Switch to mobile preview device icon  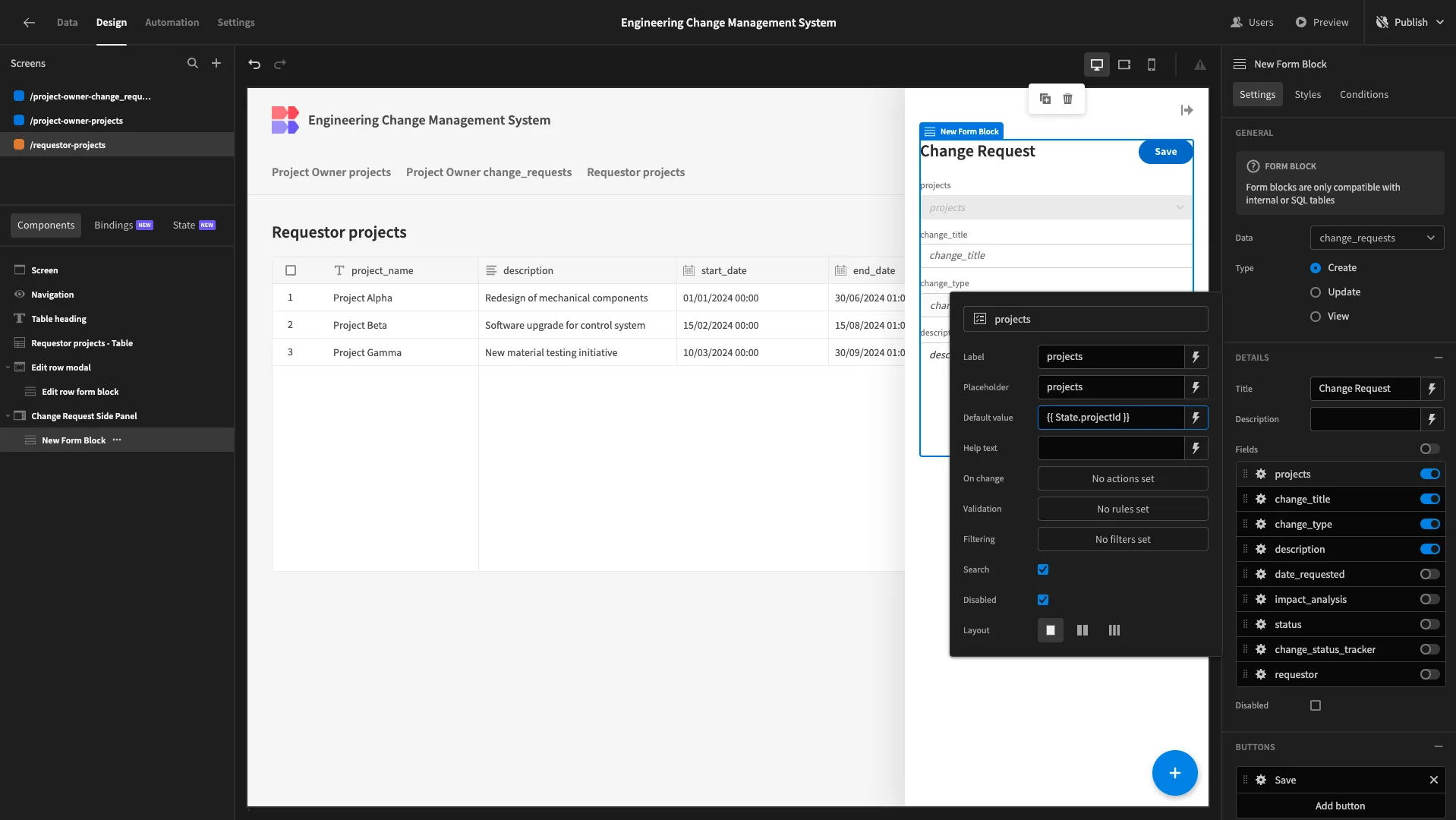[1152, 65]
